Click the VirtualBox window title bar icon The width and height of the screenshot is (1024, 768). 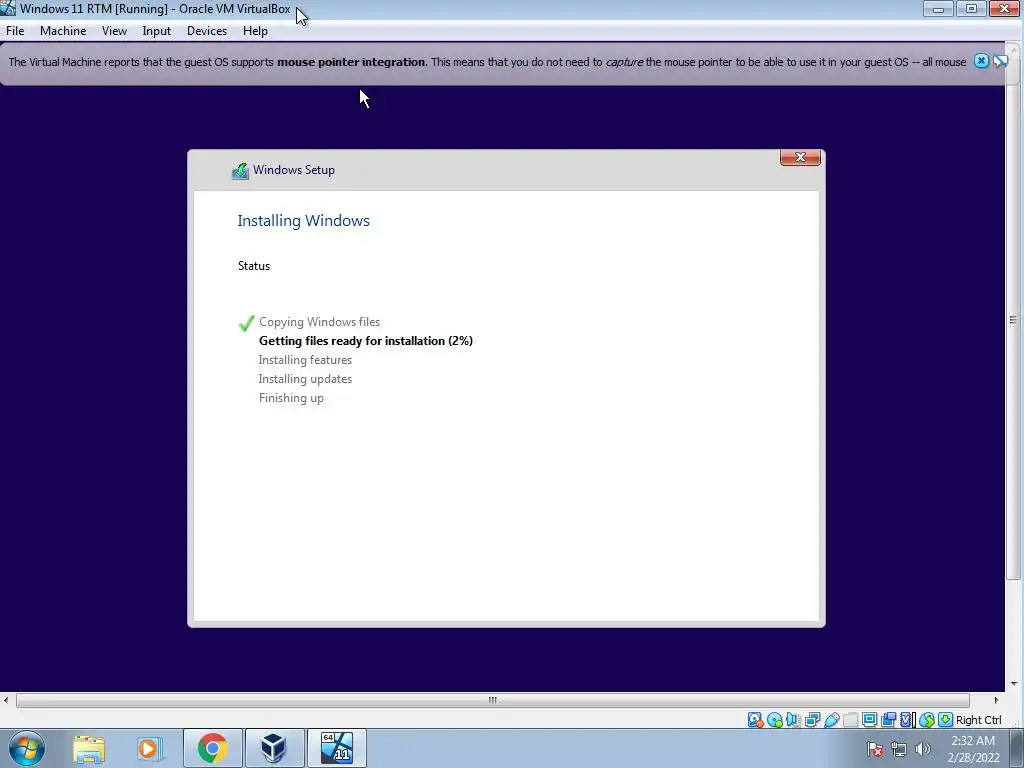tap(8, 8)
